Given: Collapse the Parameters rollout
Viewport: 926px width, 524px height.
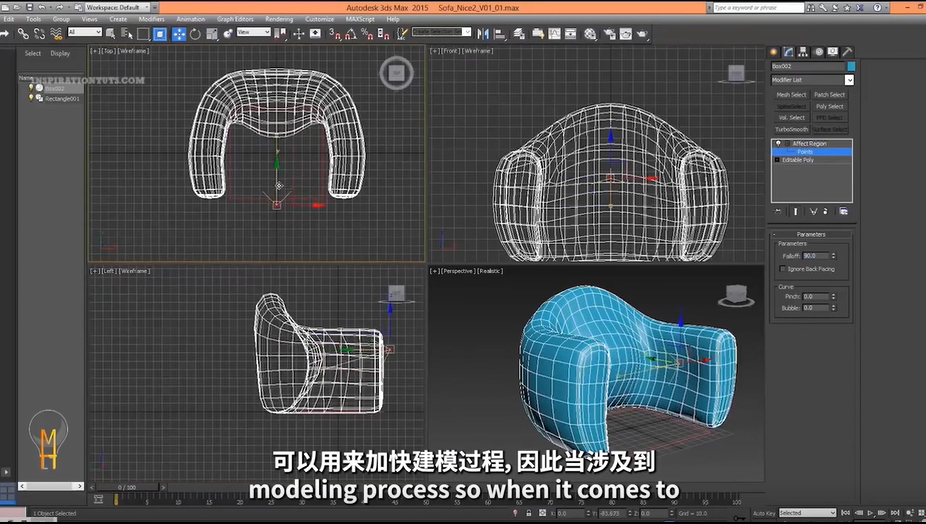Looking at the screenshot, I should tap(811, 235).
